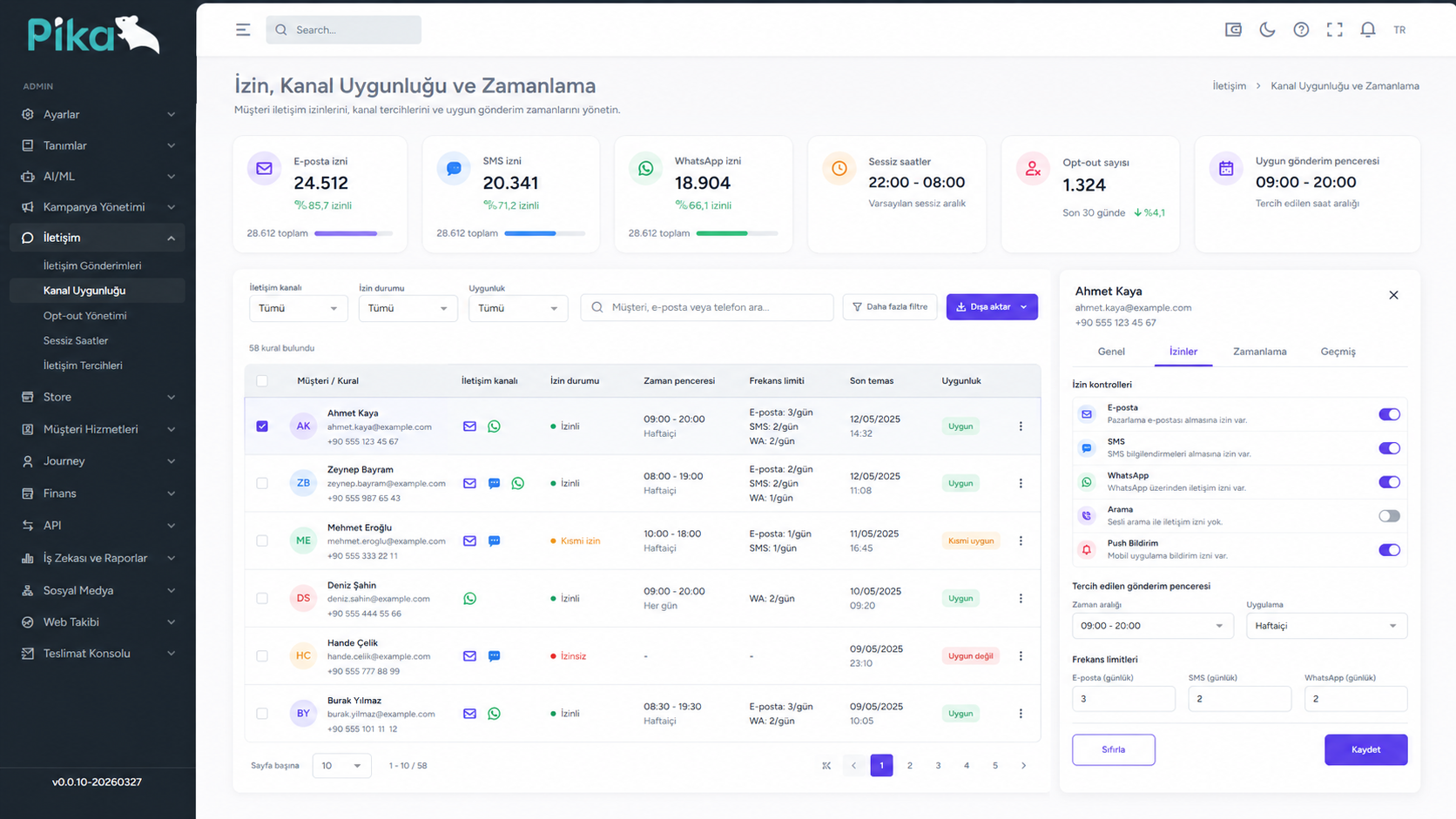Select all rows with header checkbox
The height and width of the screenshot is (819, 1456).
[x=262, y=380]
